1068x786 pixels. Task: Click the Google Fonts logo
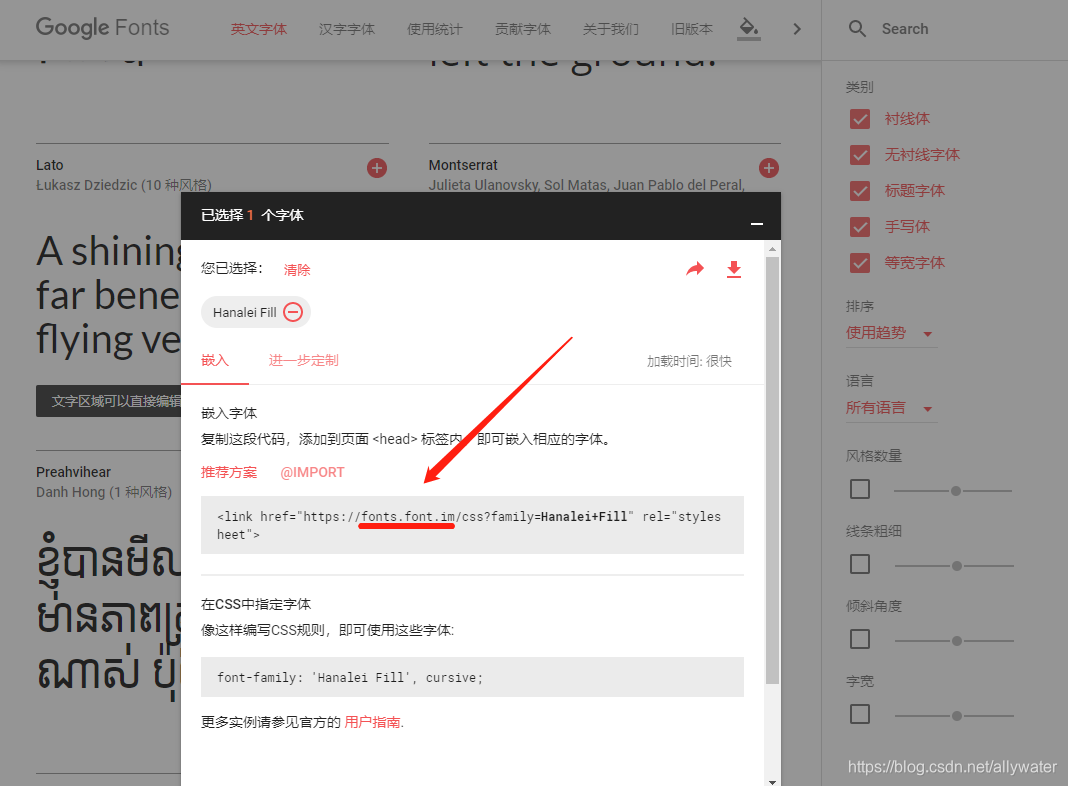(x=102, y=28)
